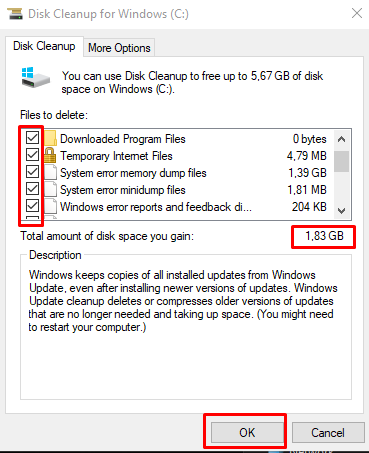Click the Temporary Internet Files lock icon

pyautogui.click(x=50, y=155)
